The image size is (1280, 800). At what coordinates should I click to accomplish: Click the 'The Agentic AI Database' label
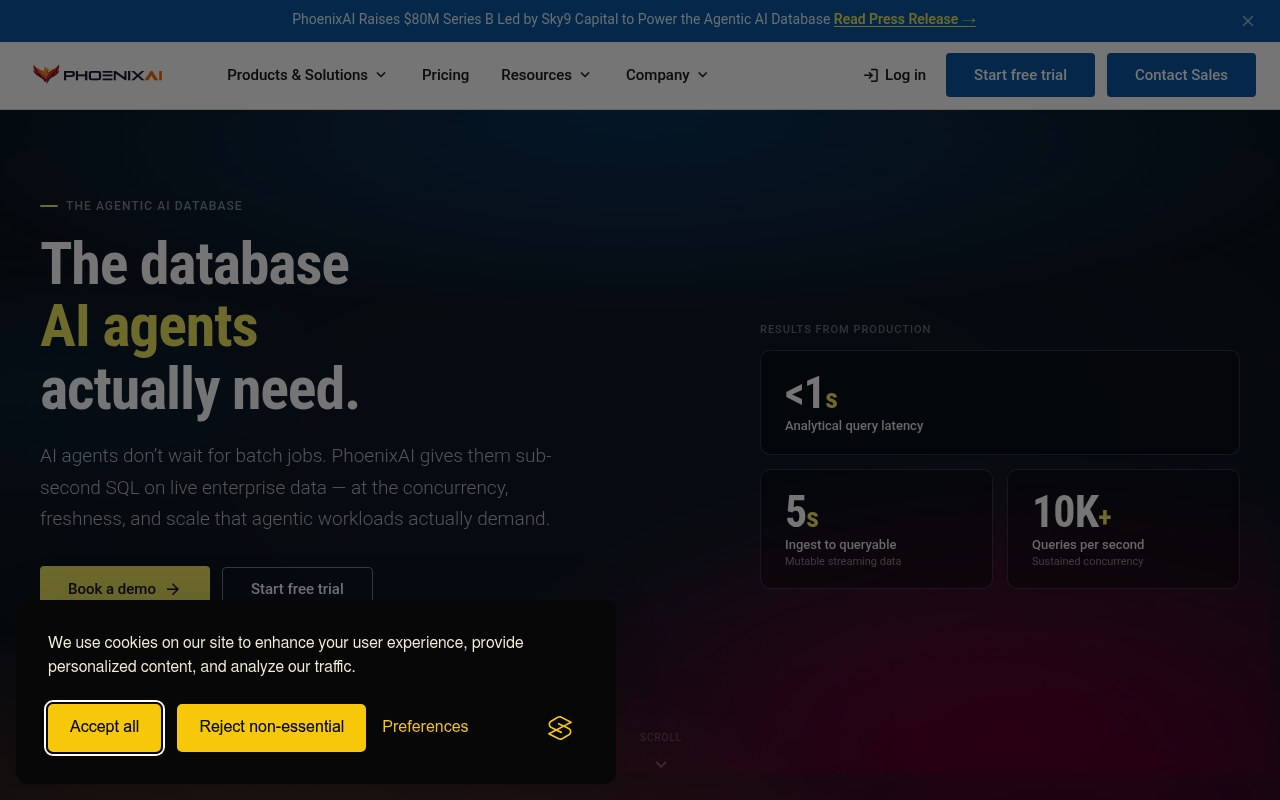[x=154, y=206]
